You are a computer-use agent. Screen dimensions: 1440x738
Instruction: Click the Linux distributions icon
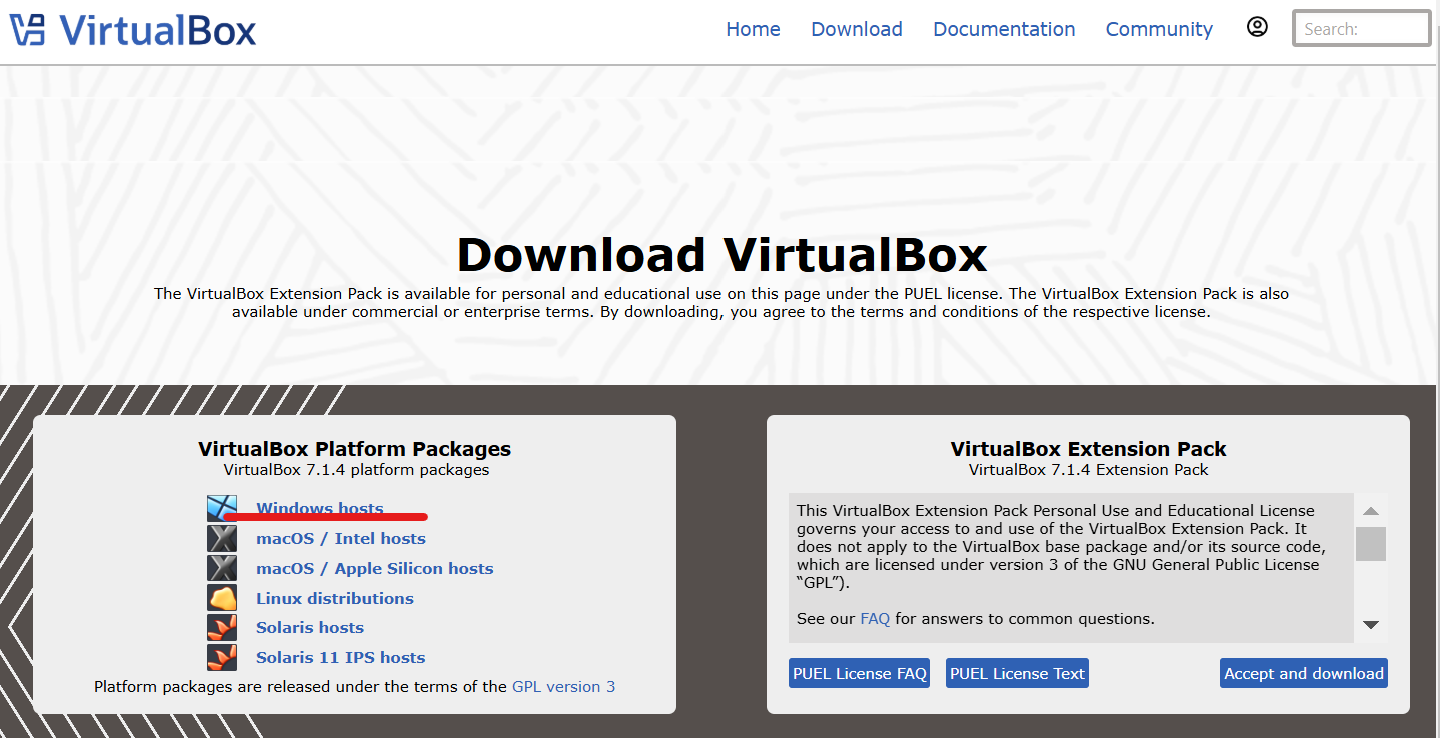pos(222,598)
